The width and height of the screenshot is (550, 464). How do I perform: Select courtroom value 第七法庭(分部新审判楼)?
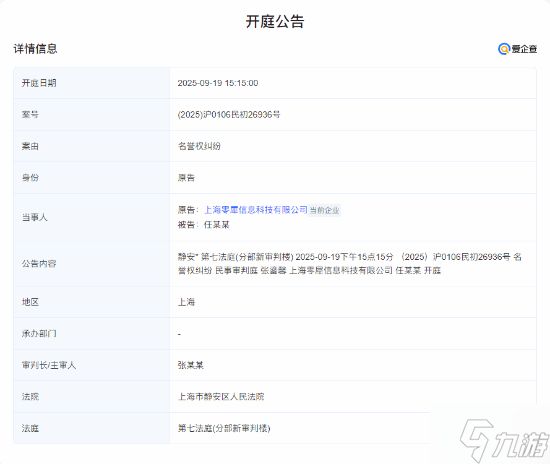tap(224, 428)
